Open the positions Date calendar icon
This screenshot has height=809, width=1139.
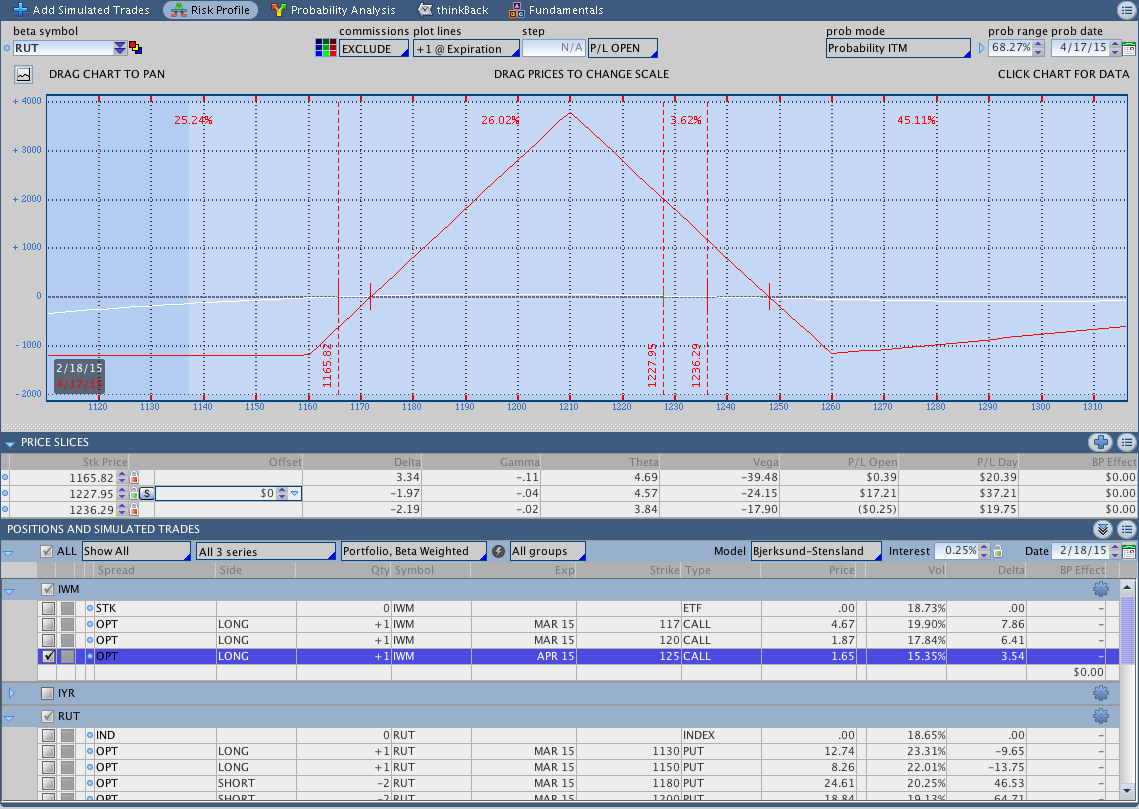(1129, 551)
